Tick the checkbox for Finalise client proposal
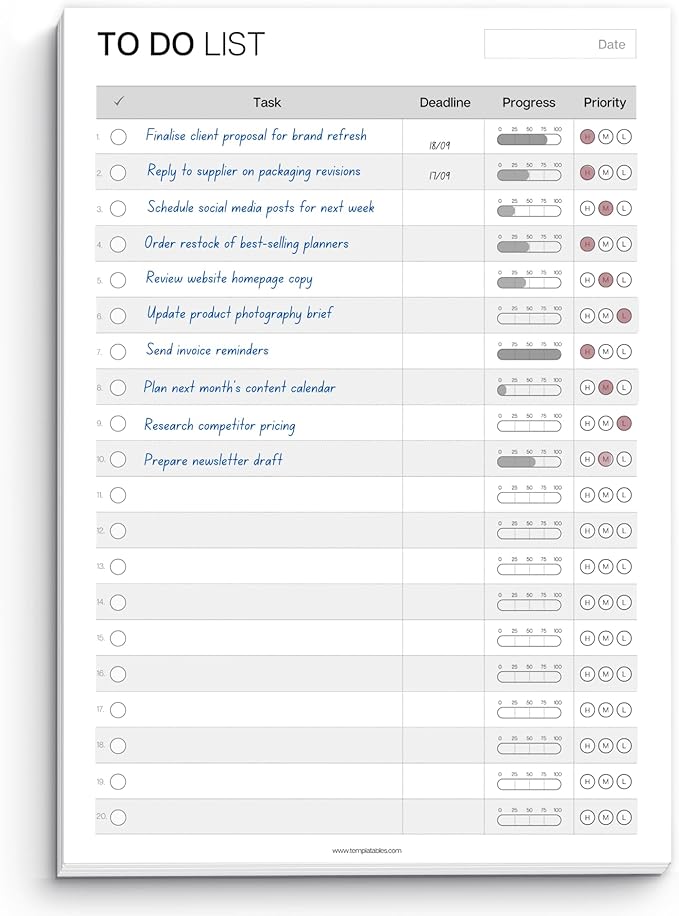The width and height of the screenshot is (679, 916). [x=119, y=137]
